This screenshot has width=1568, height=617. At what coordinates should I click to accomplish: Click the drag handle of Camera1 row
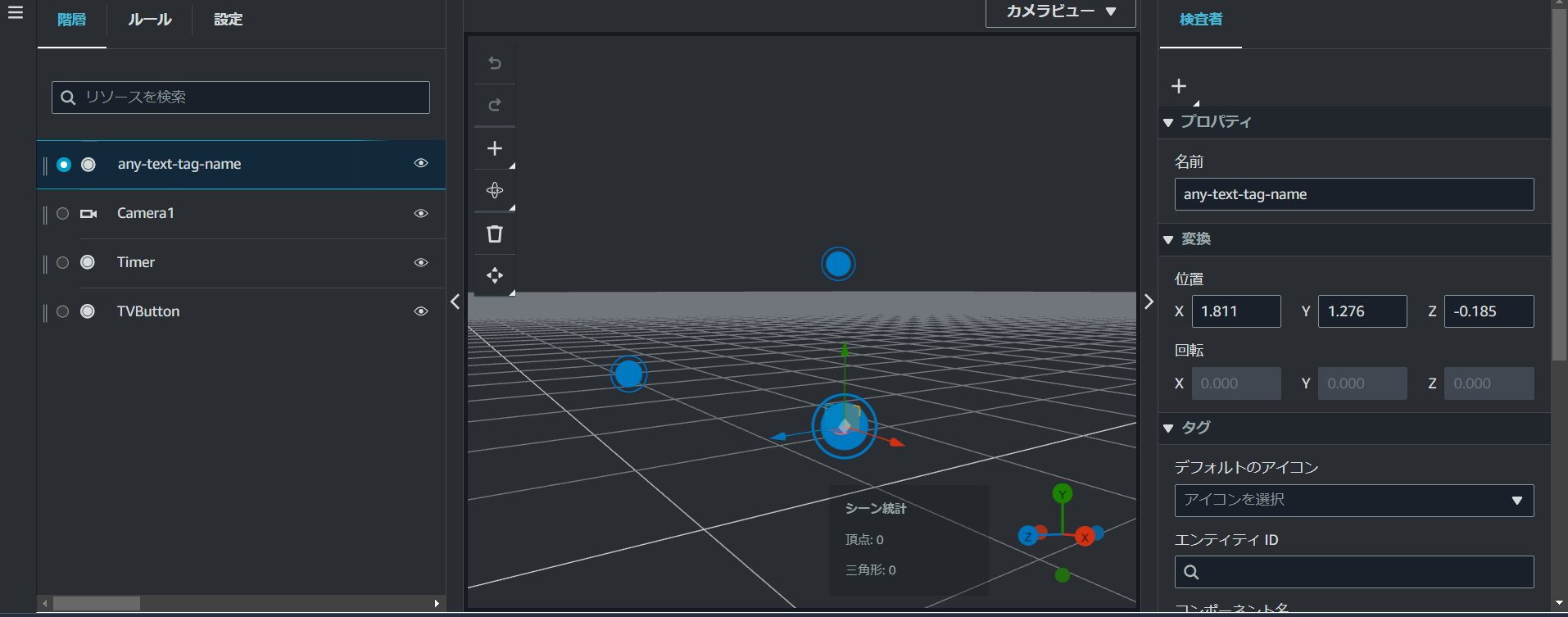click(45, 214)
